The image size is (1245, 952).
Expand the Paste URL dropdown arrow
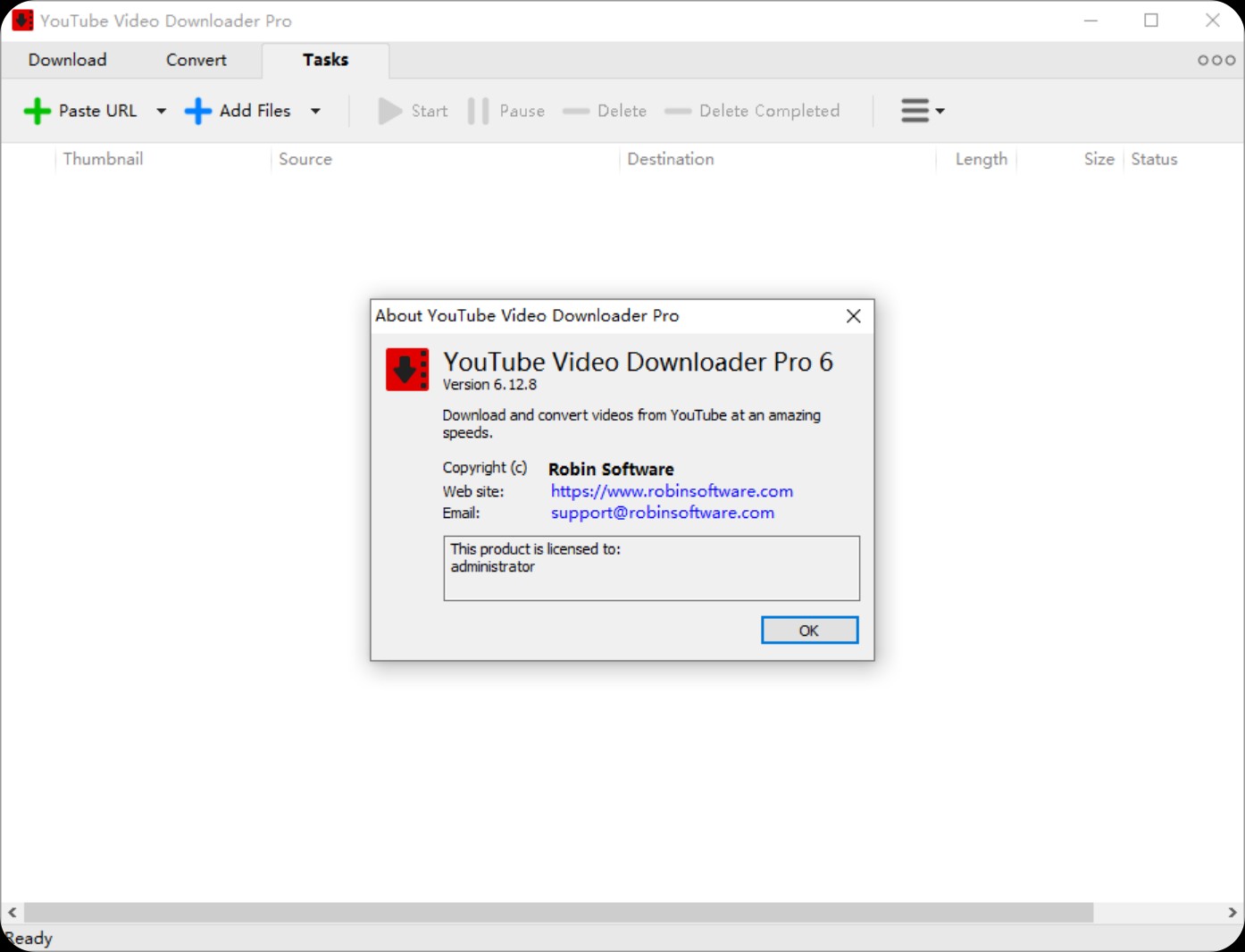[162, 111]
